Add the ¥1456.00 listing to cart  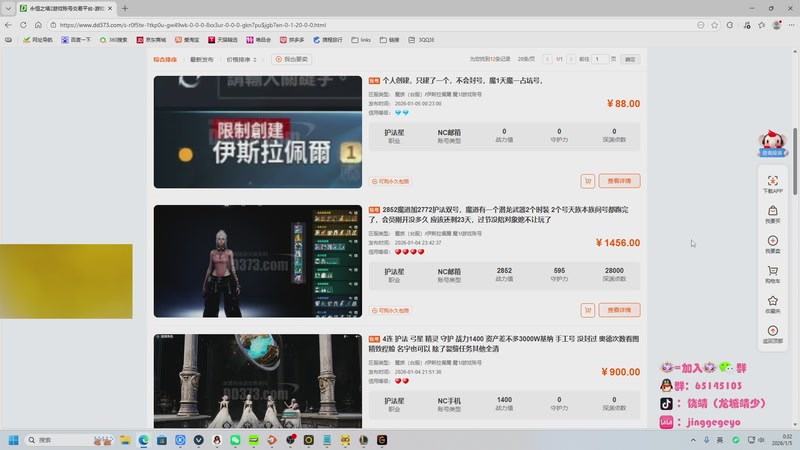pos(588,310)
